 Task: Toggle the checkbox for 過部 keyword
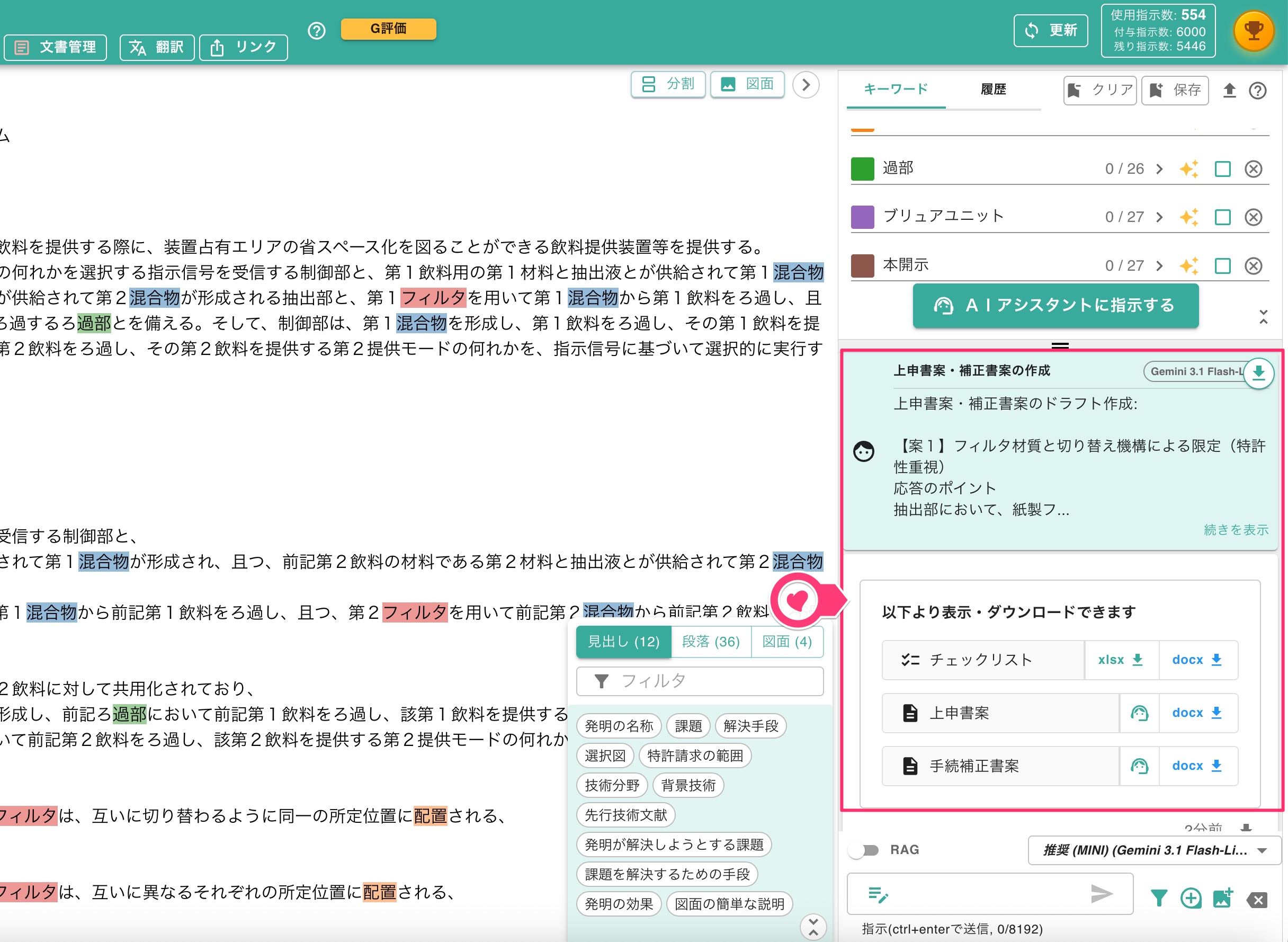1222,170
